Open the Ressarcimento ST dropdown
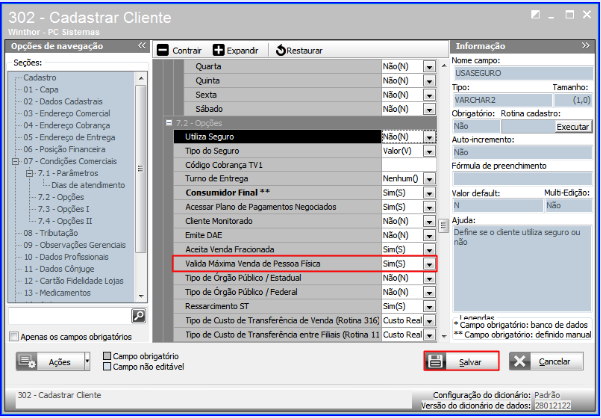 click(429, 306)
